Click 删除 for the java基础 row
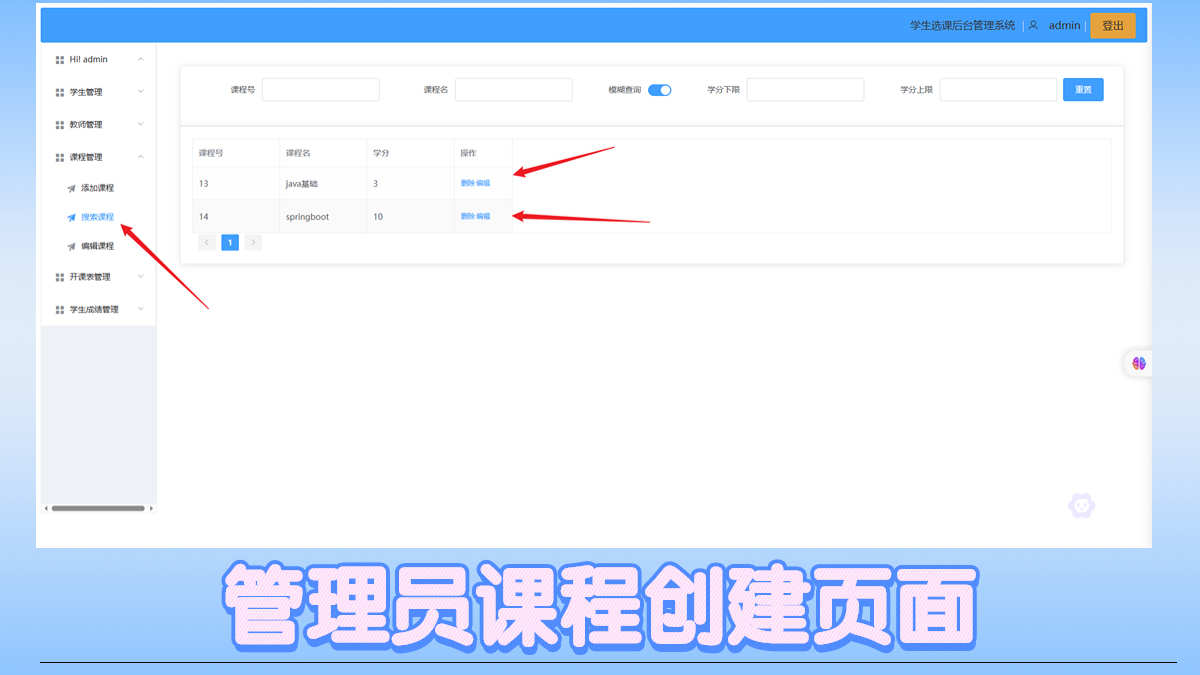Image resolution: width=1200 pixels, height=675 pixels. coord(468,184)
